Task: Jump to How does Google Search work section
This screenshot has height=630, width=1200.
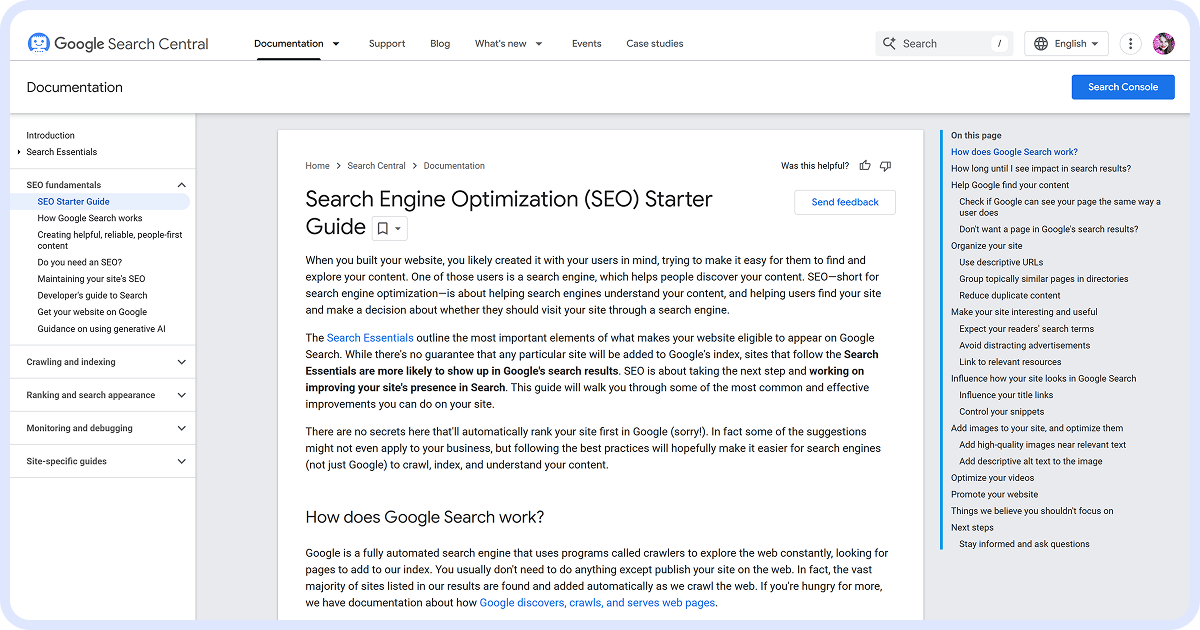Action: coord(1014,151)
